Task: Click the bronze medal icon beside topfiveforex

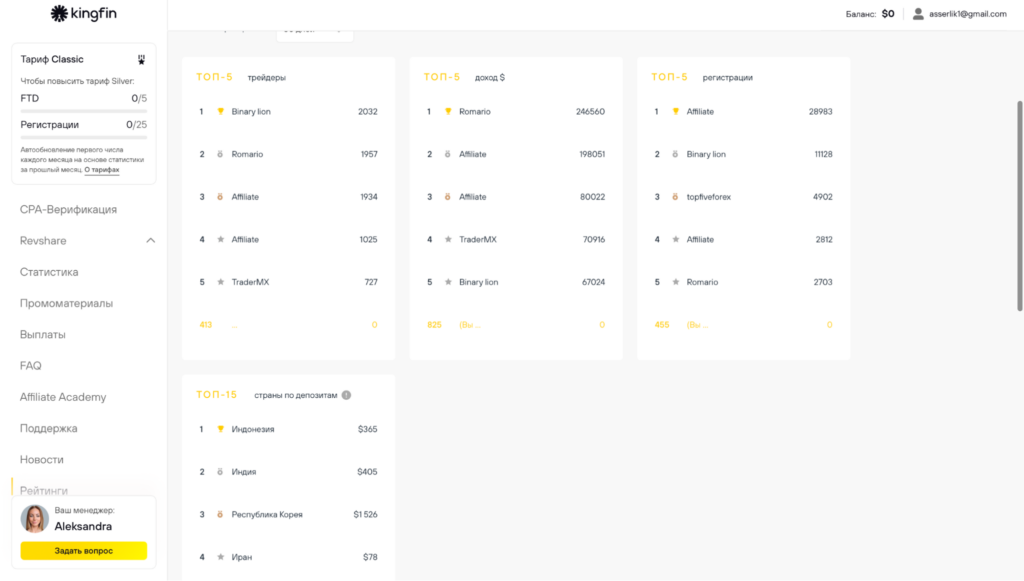Action: click(x=675, y=196)
